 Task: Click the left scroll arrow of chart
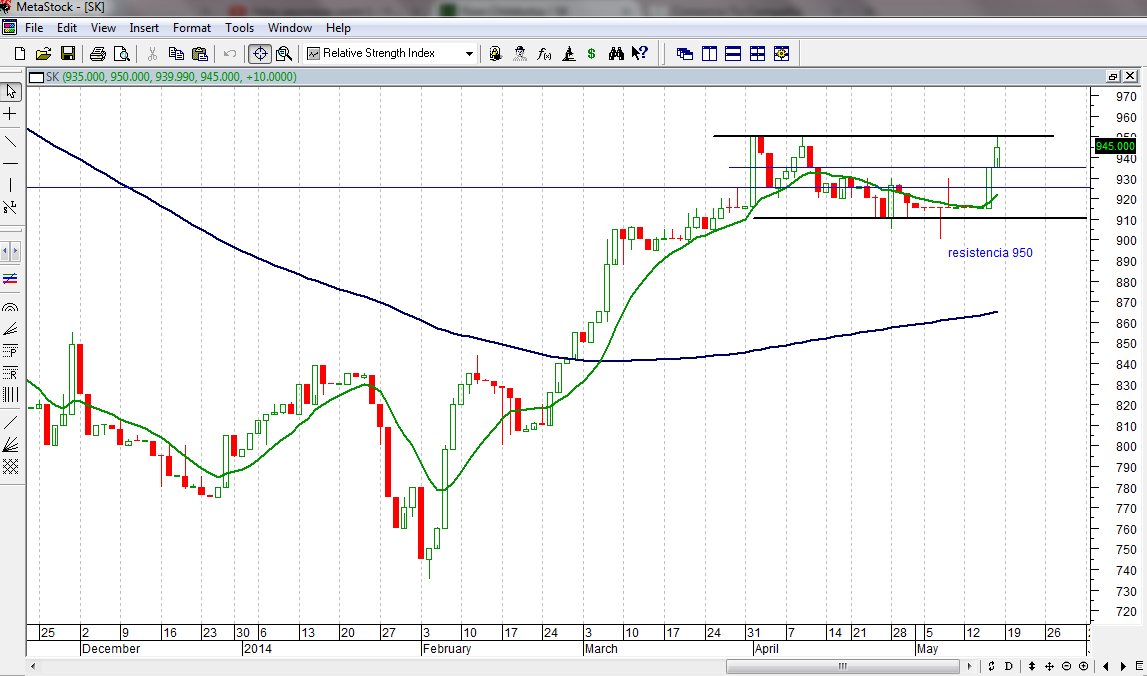33,666
